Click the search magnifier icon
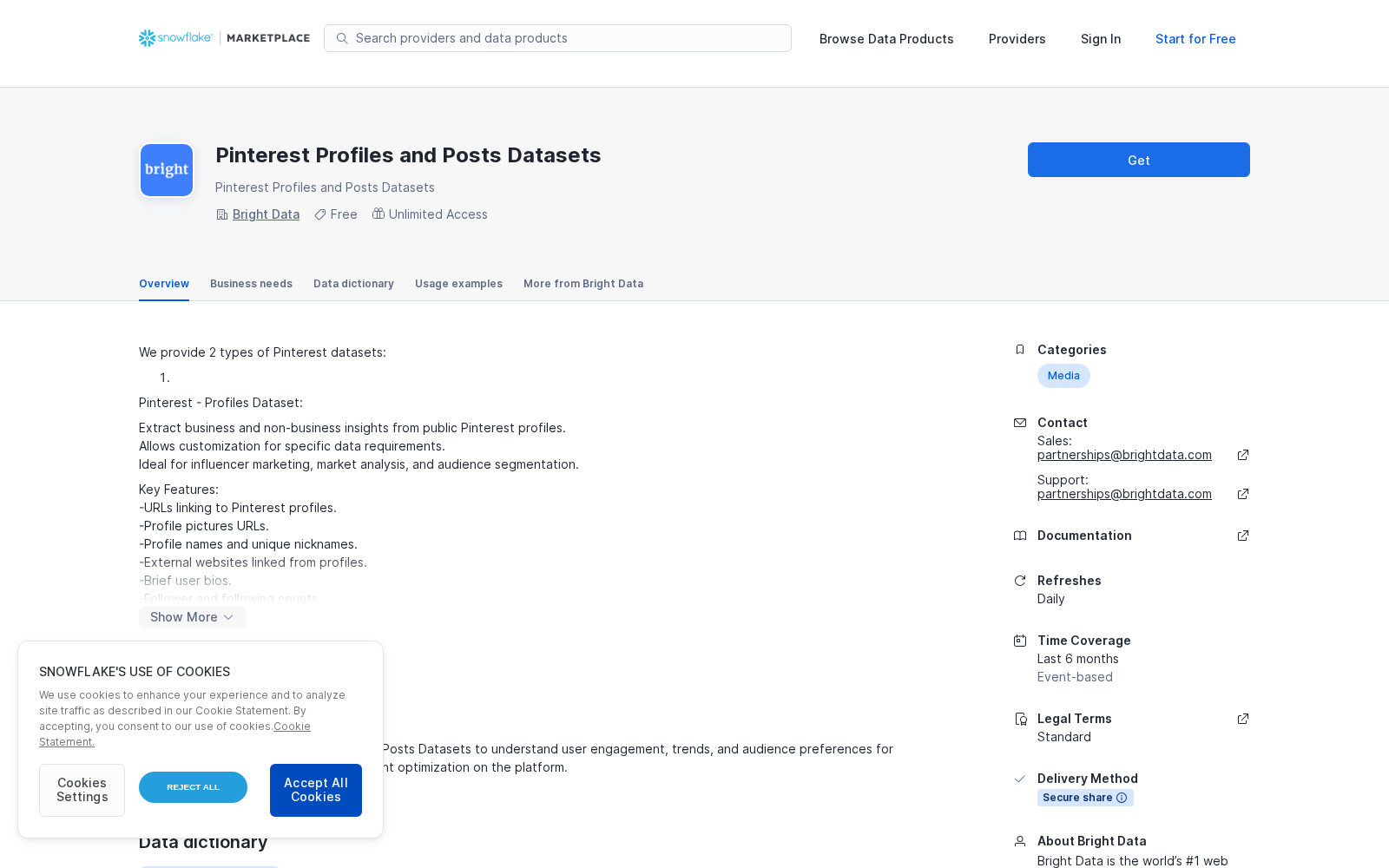1389x868 pixels. click(342, 38)
